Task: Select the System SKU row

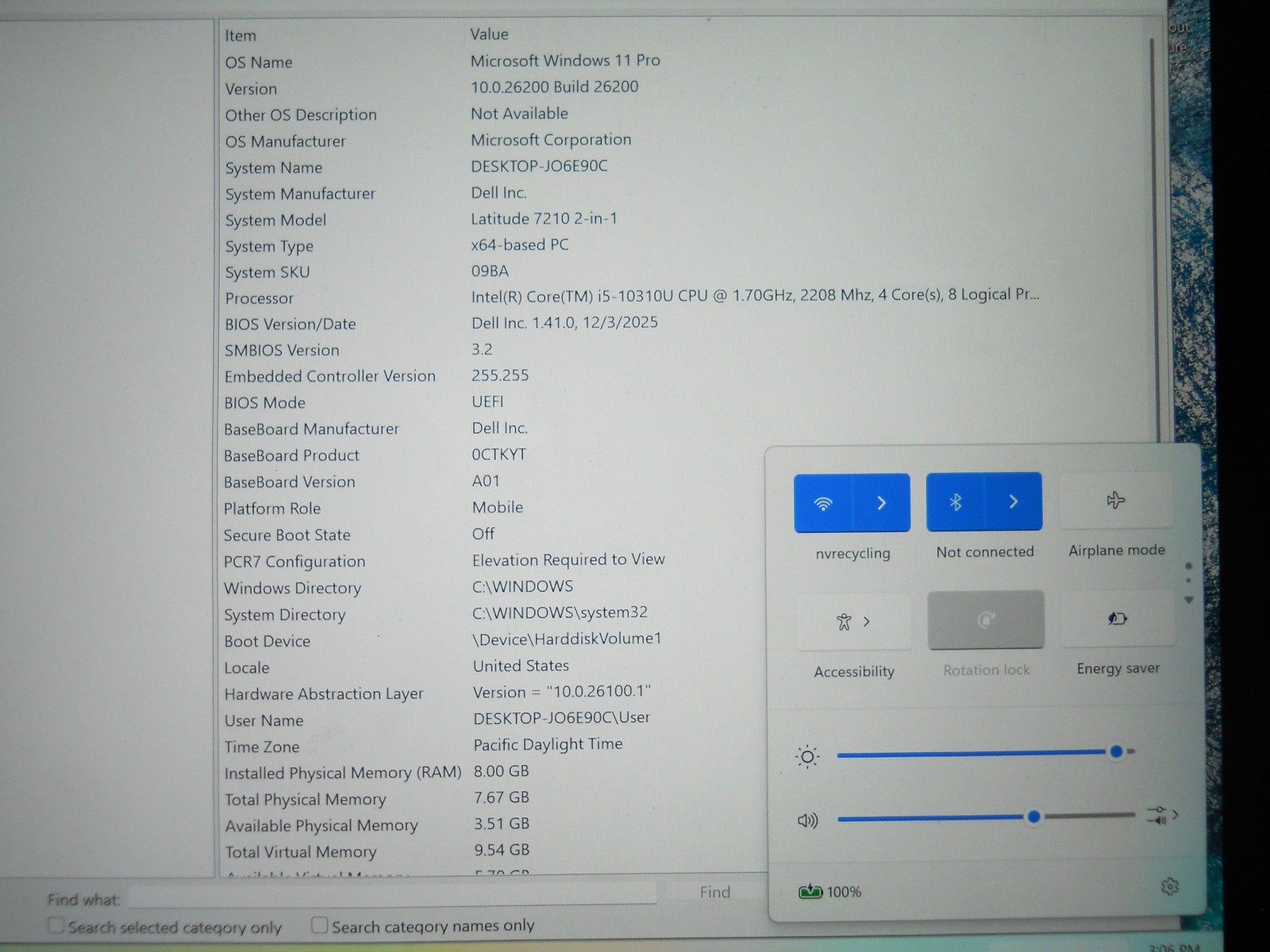Action: pos(683,271)
